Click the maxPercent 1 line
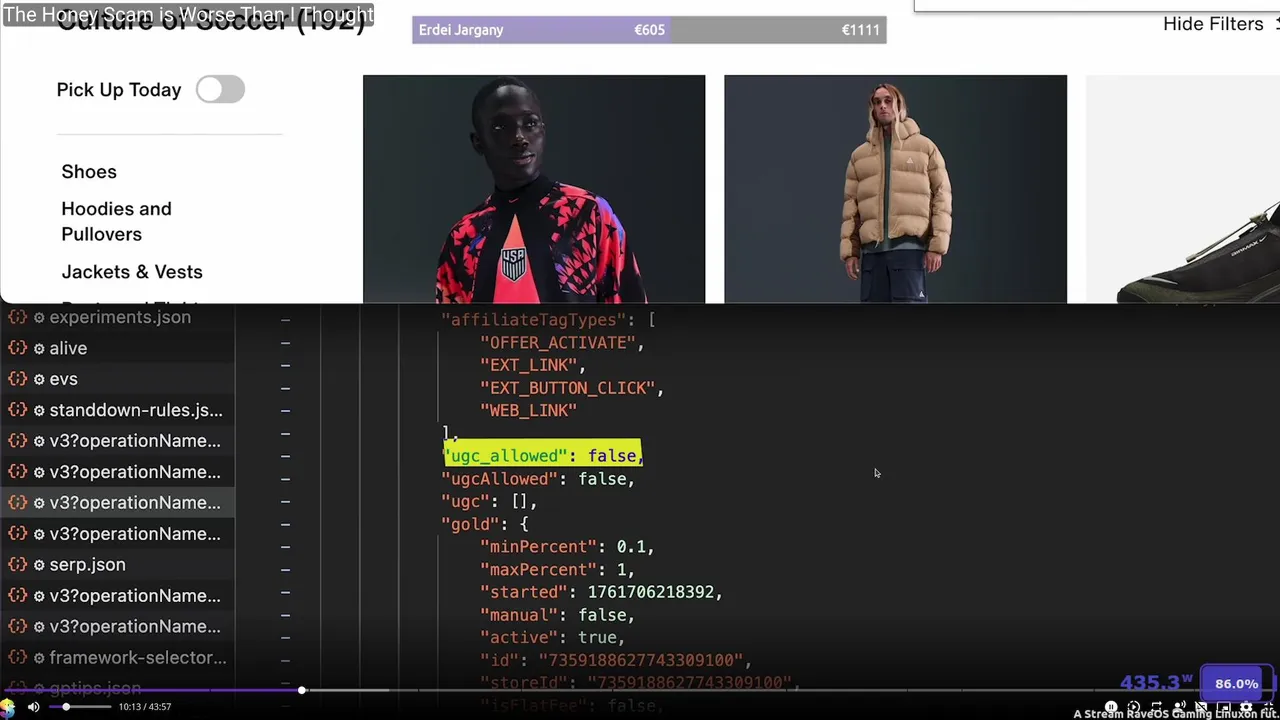Viewport: 1280px width, 720px height. click(557, 570)
